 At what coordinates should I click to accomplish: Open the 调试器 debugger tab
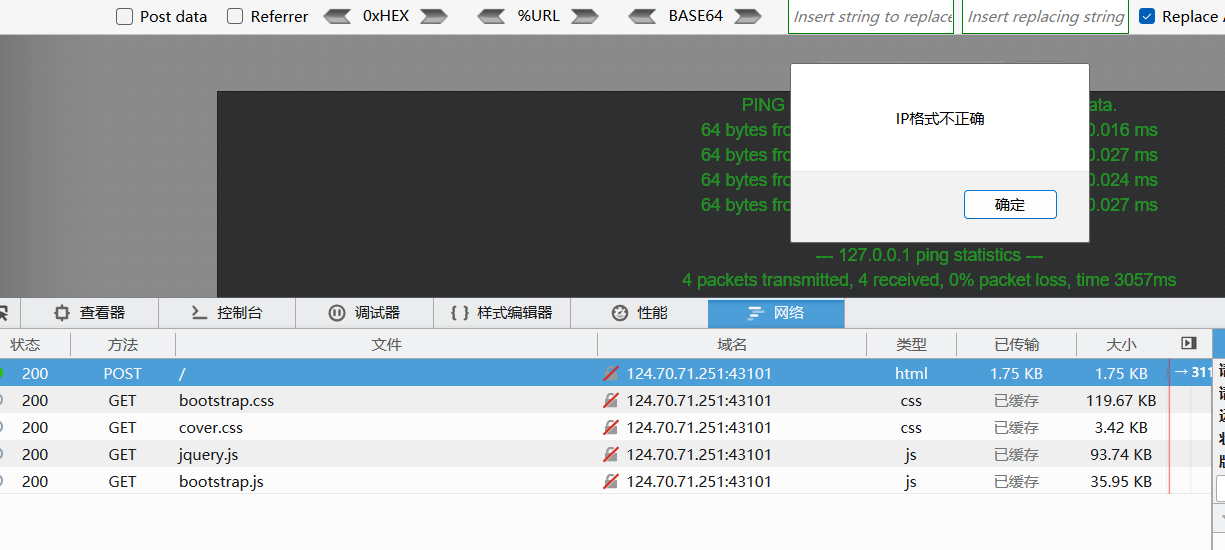(x=365, y=313)
